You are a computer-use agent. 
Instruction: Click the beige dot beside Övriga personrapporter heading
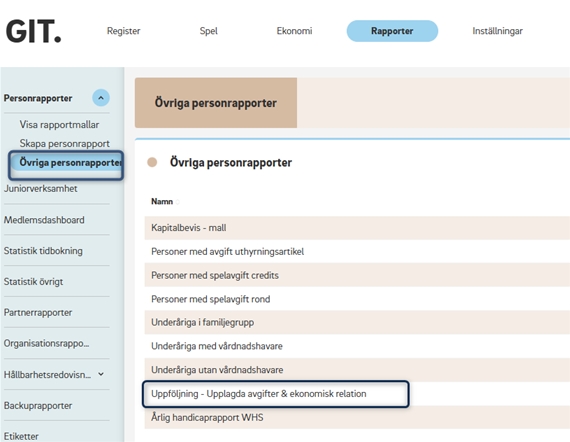pos(152,162)
